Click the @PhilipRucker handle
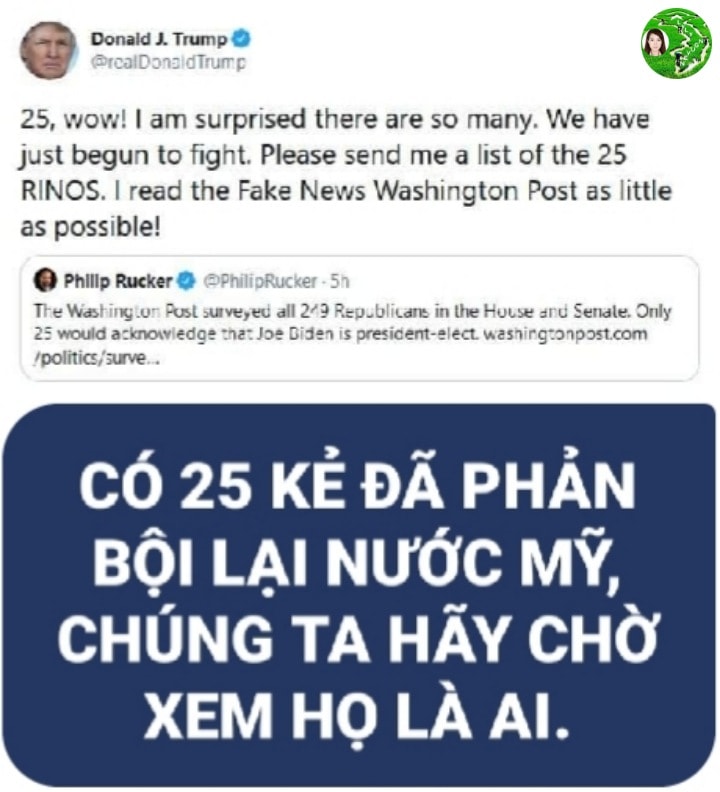720x792 pixels. click(260, 281)
